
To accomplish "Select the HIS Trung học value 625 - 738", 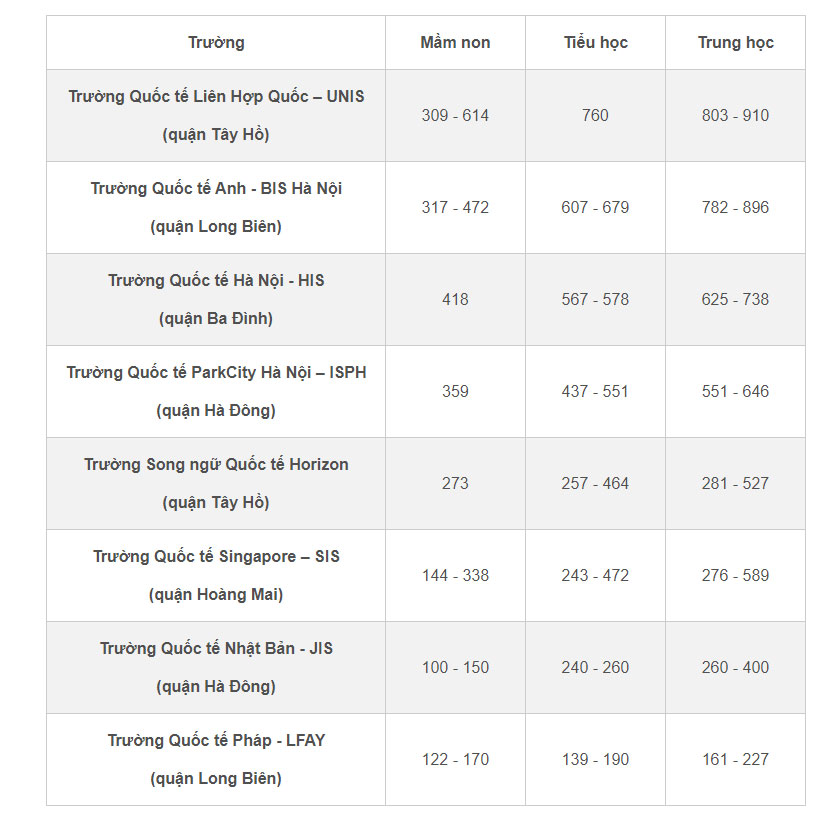I will tap(735, 299).
